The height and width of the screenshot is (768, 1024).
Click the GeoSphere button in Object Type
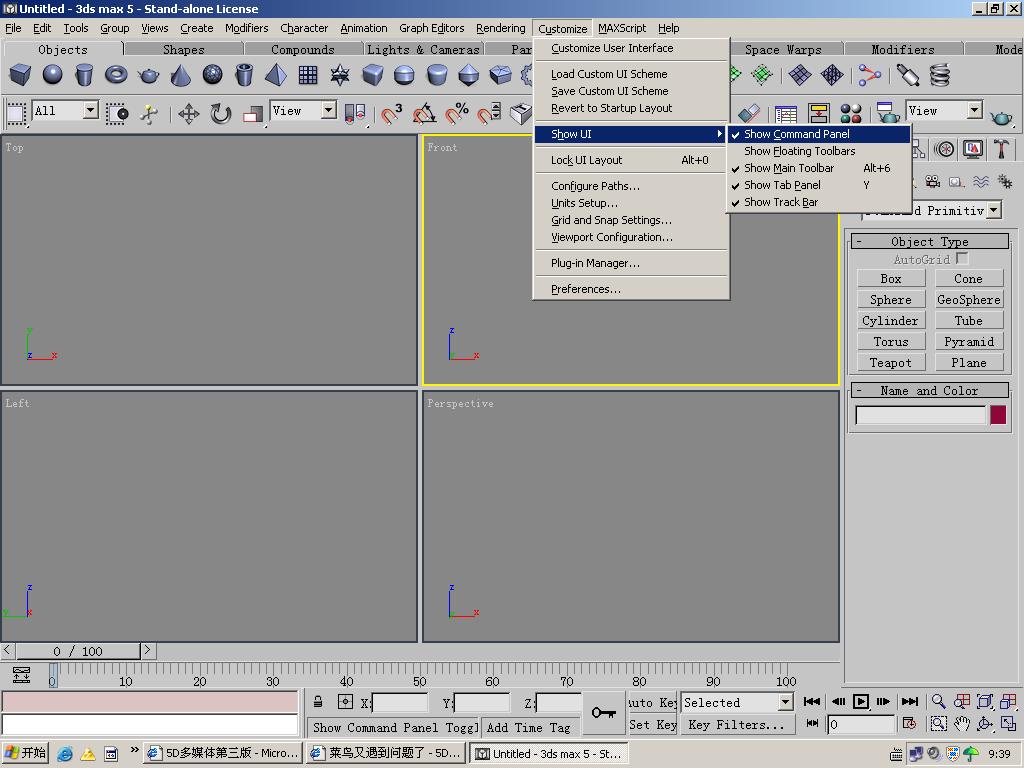pos(969,300)
